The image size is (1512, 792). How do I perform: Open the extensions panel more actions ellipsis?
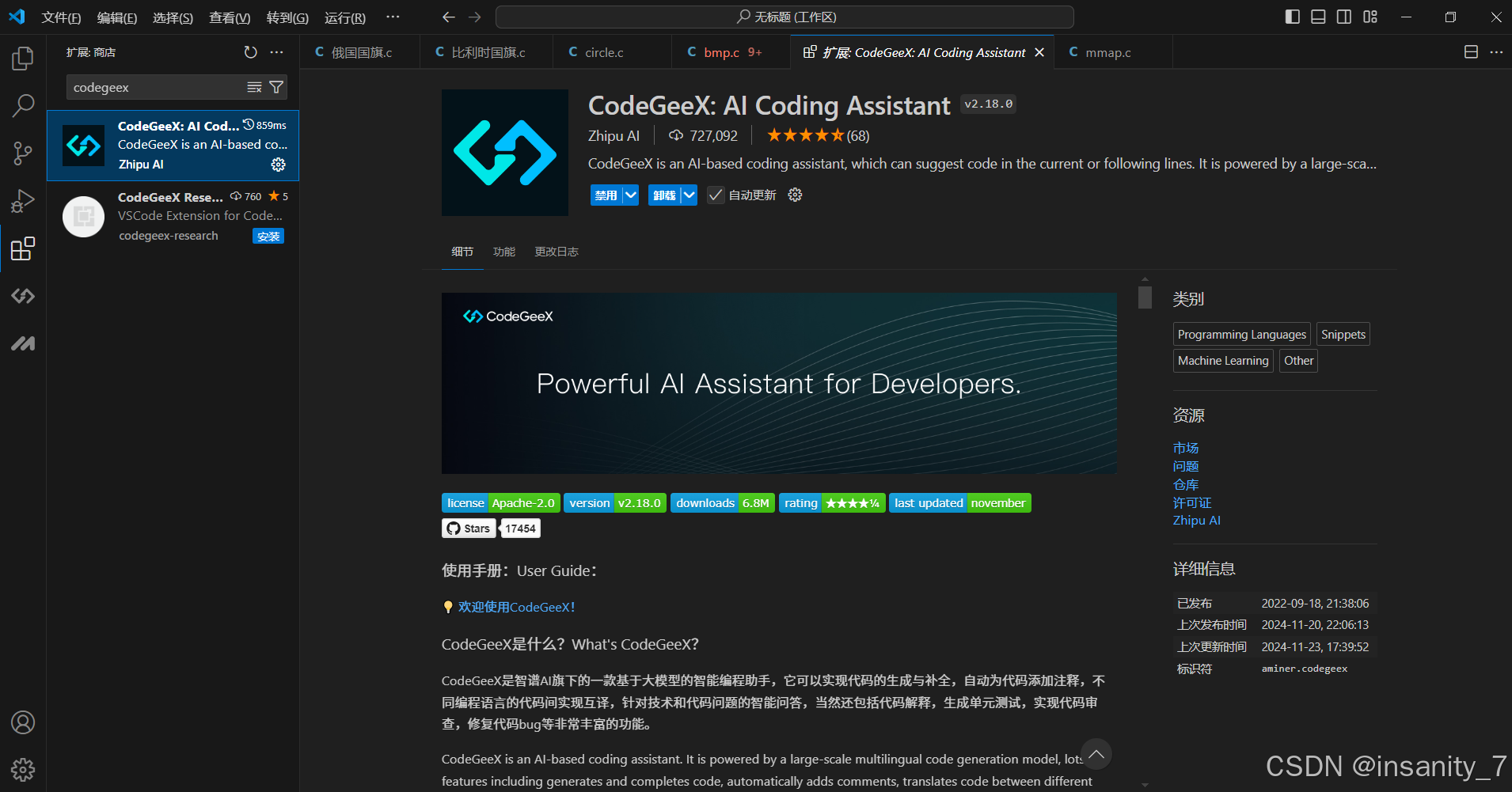(x=276, y=52)
